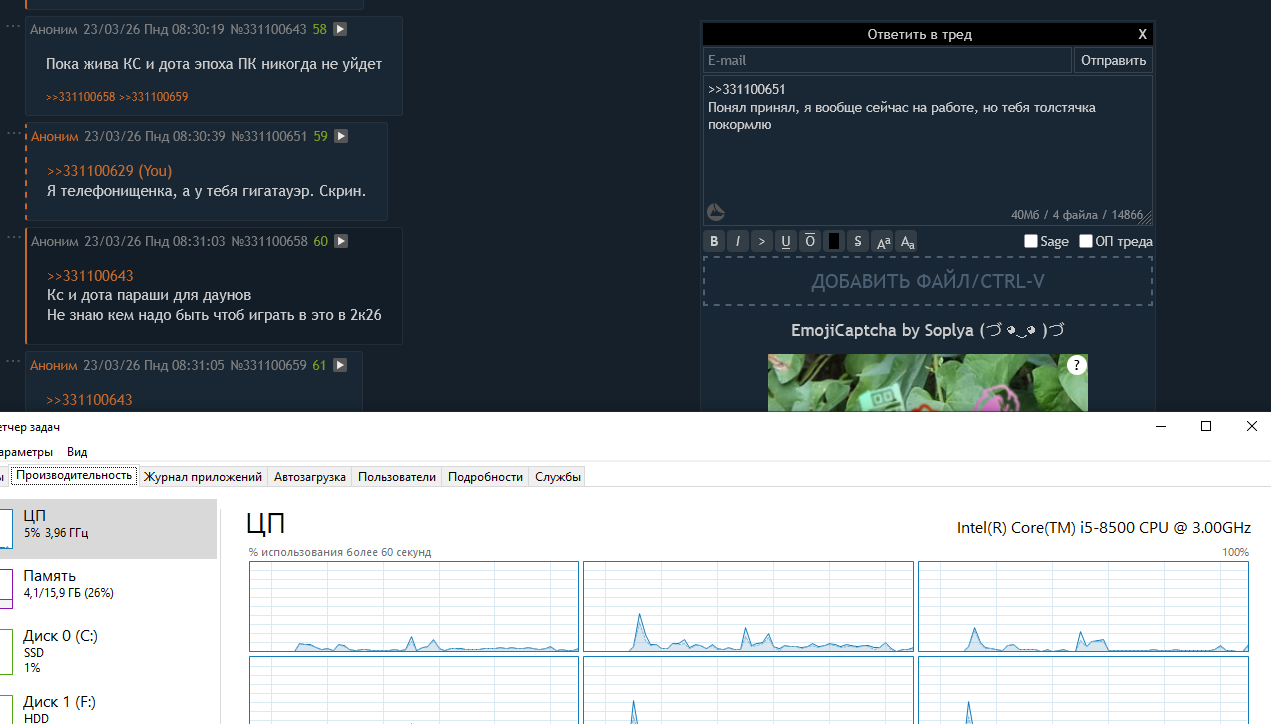Click the Отправить button
Viewport: 1271px width, 724px height.
click(1113, 60)
